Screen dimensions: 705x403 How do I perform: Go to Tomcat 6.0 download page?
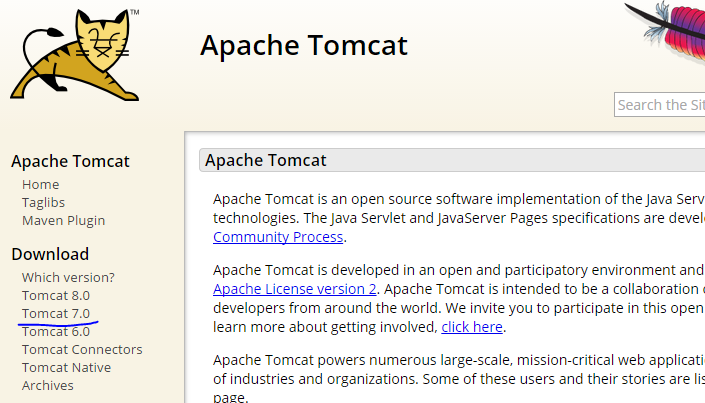[x=56, y=331]
